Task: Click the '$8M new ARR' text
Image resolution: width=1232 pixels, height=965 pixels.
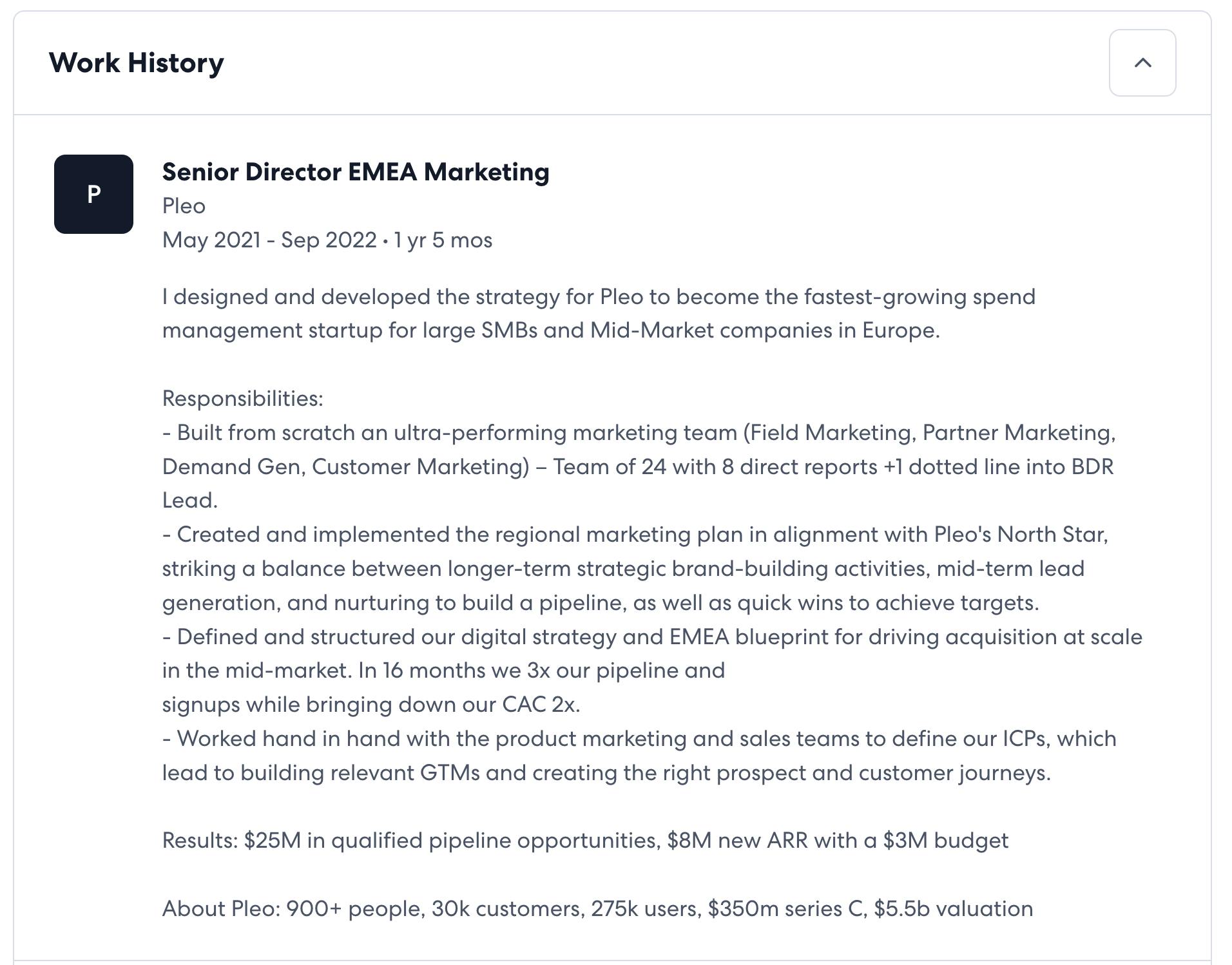Action: pyautogui.click(x=737, y=841)
